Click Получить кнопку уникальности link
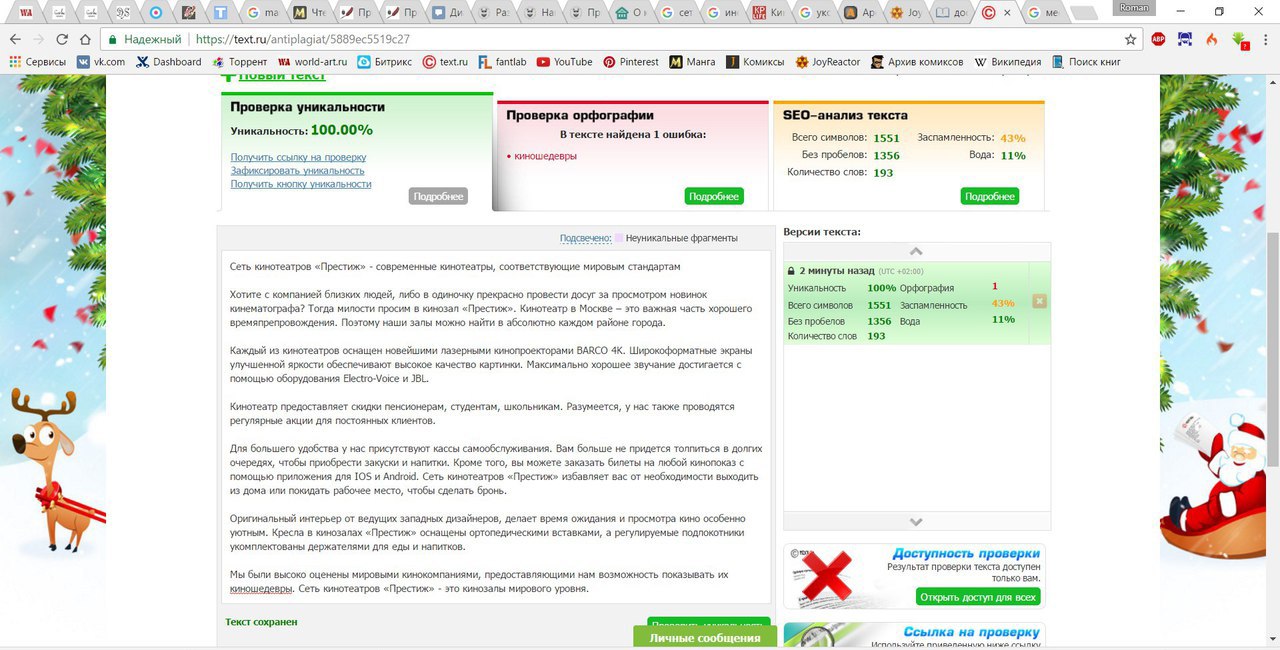Image resolution: width=1280 pixels, height=650 pixels. (301, 184)
